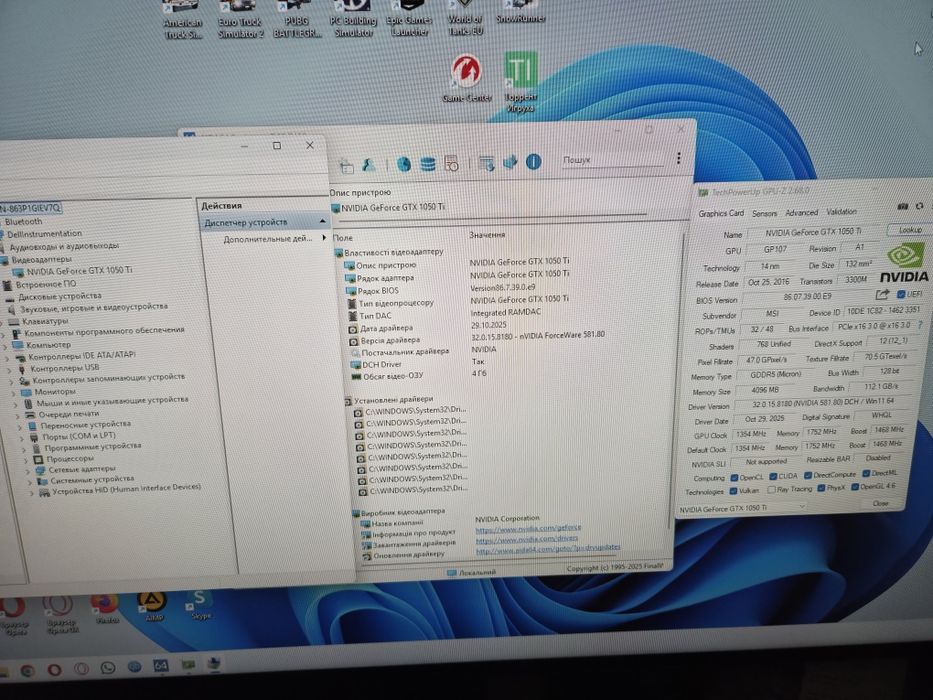Open WhatsApp from the taskbar

coord(107,668)
